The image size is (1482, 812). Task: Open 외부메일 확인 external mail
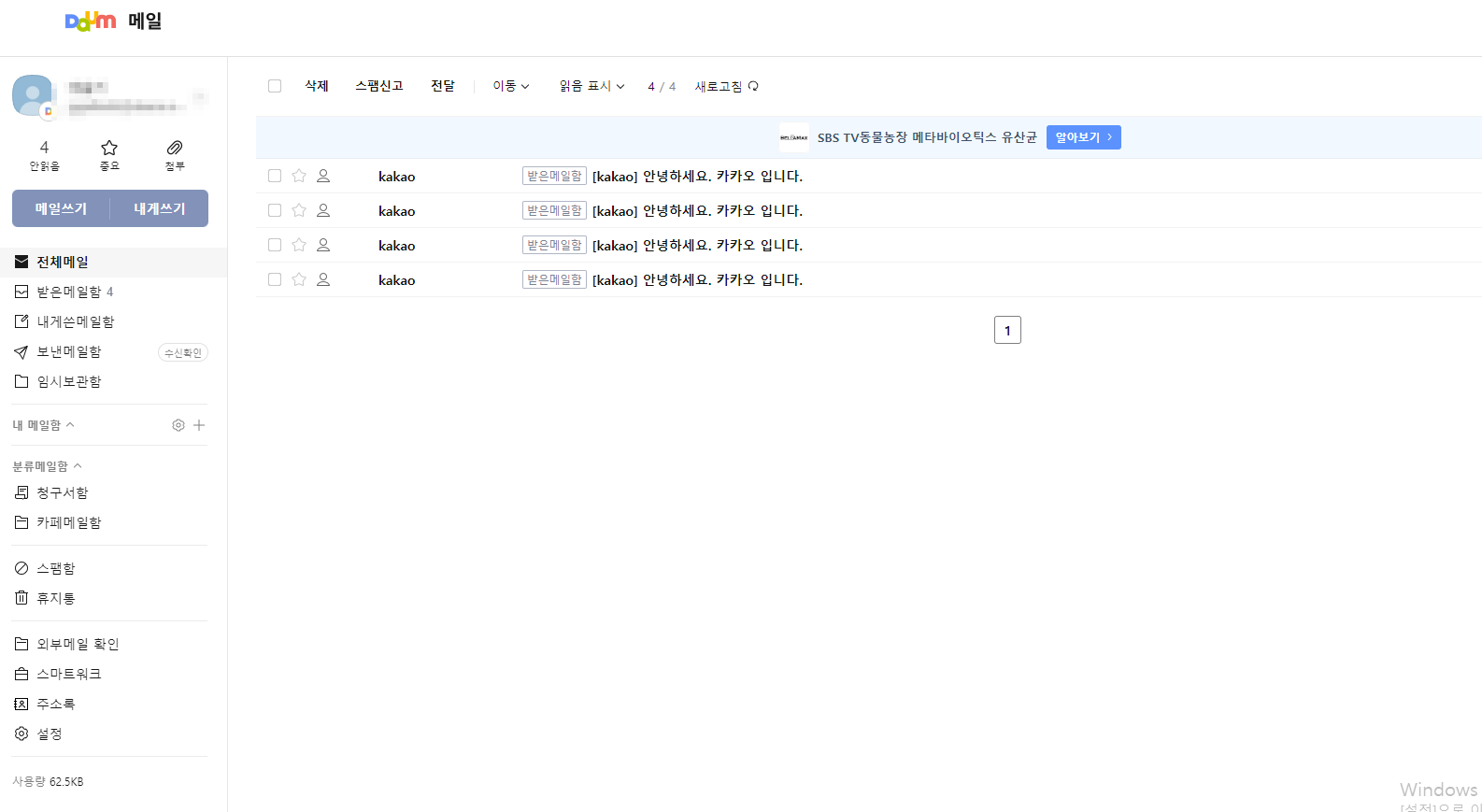tap(78, 645)
